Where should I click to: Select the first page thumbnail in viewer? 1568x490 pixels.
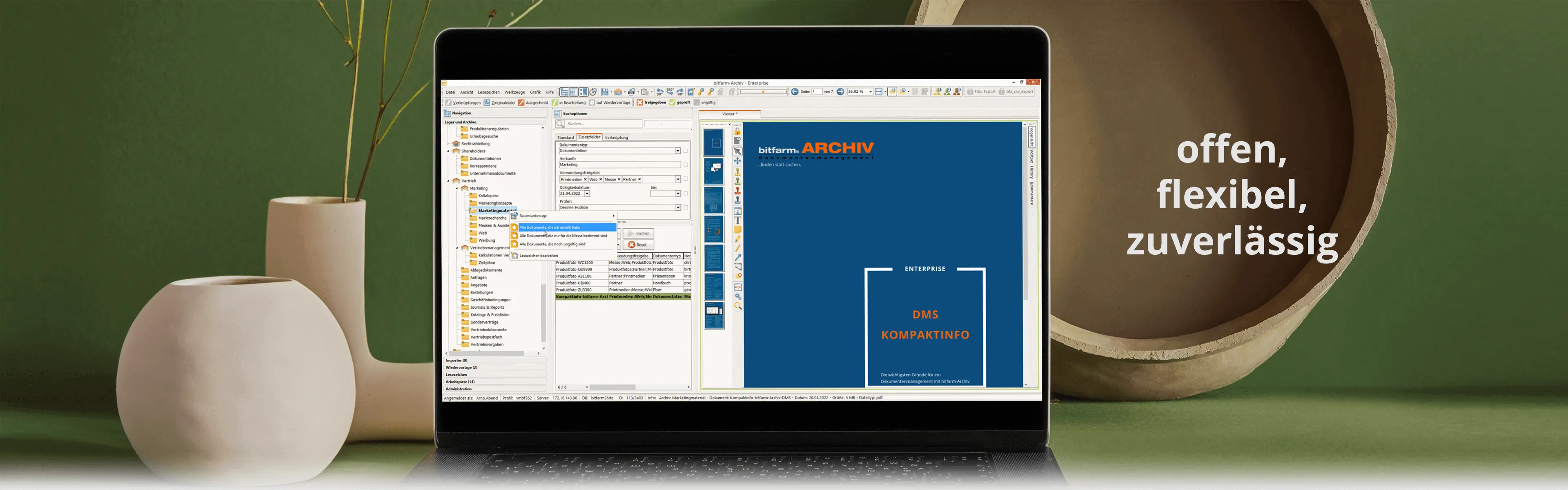[x=714, y=143]
